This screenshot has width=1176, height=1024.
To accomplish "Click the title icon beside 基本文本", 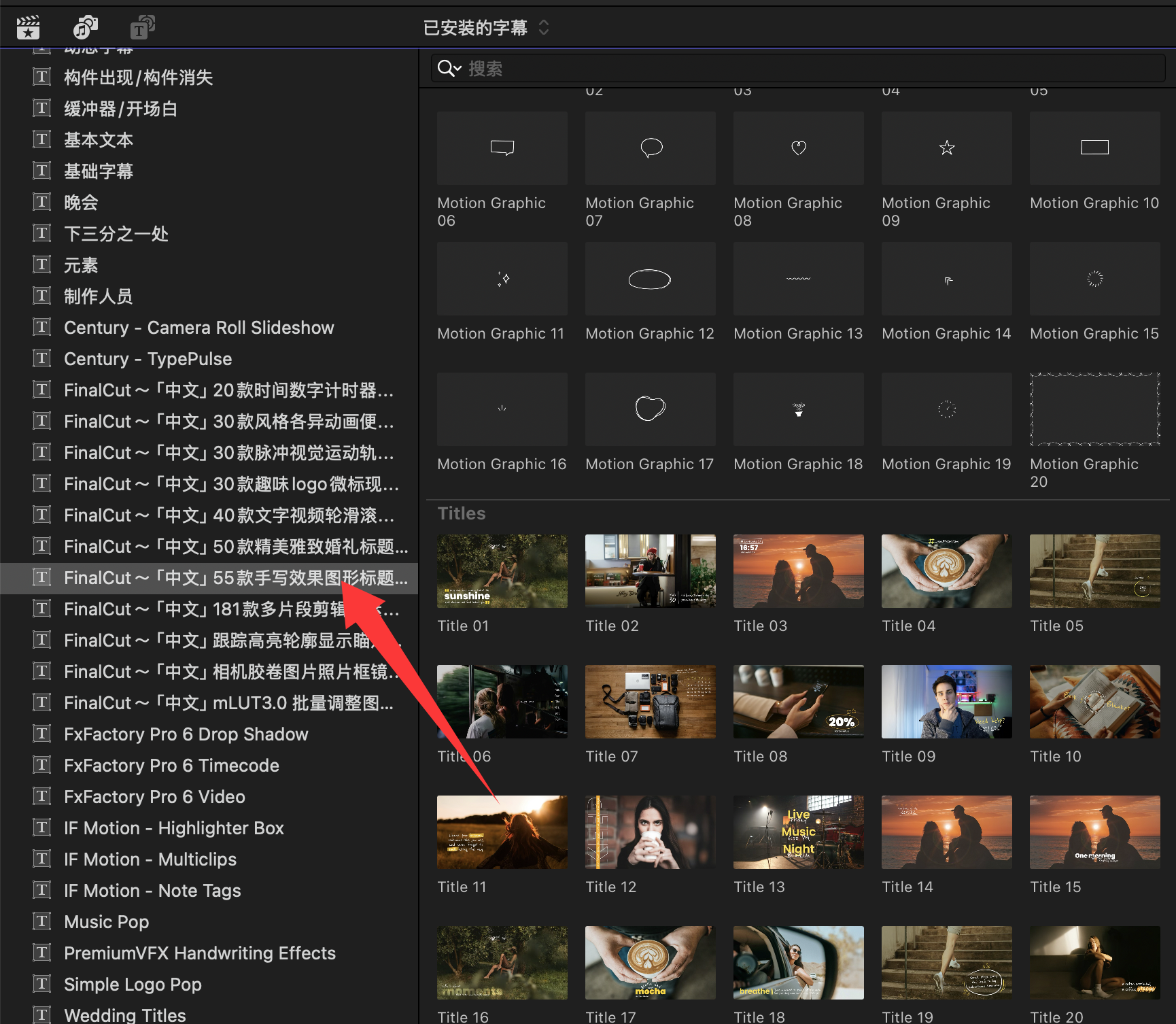I will [x=41, y=139].
